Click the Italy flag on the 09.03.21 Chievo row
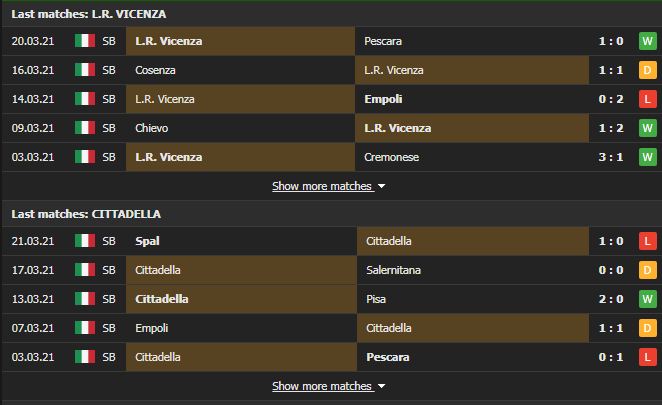This screenshot has width=662, height=405. pos(84,128)
